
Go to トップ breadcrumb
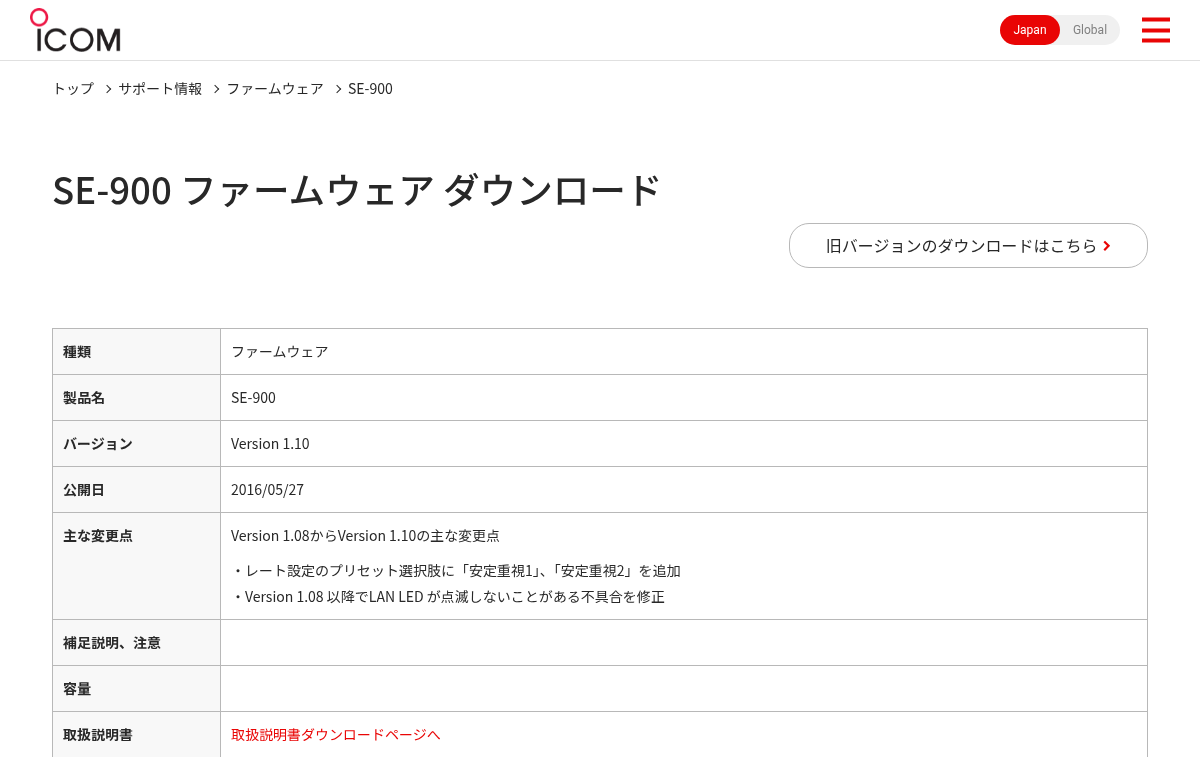tap(73, 89)
